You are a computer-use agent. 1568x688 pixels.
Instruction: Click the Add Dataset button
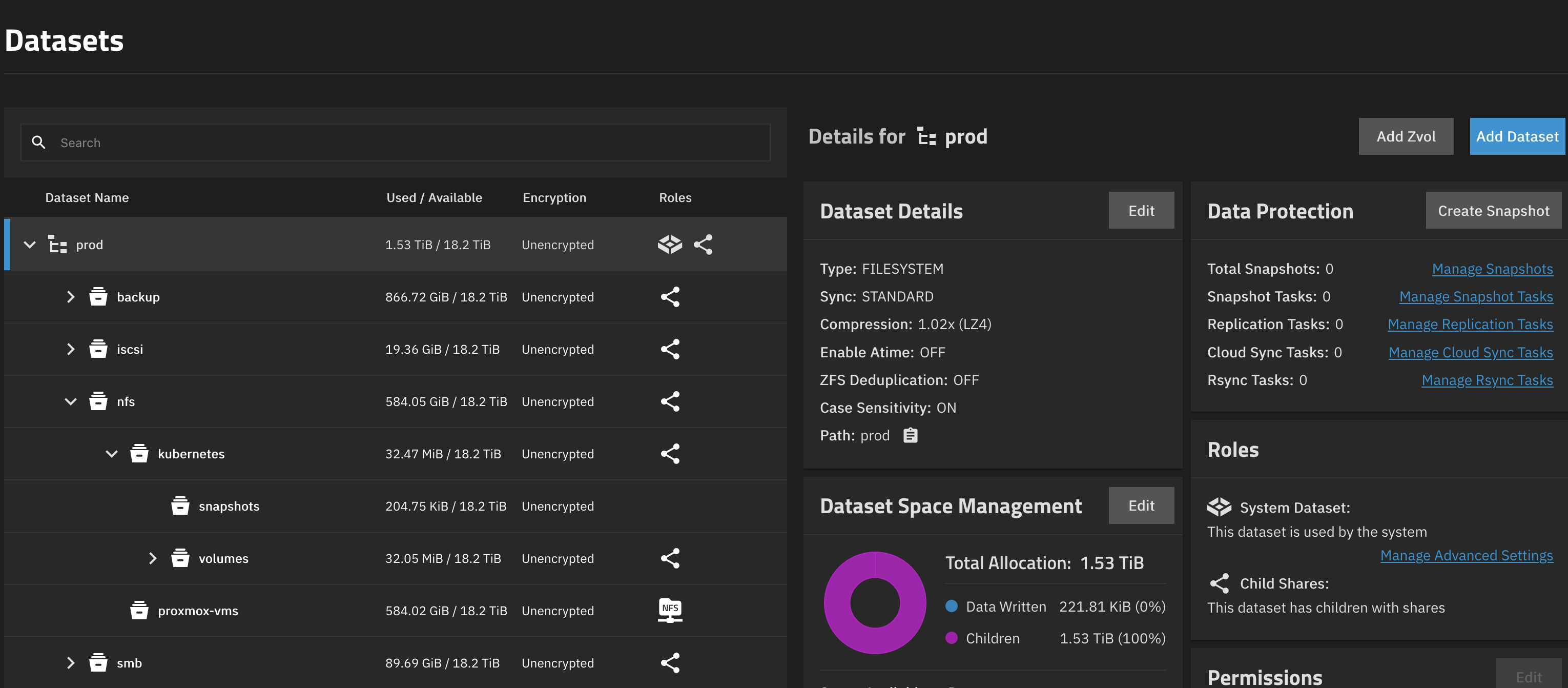[x=1516, y=136]
